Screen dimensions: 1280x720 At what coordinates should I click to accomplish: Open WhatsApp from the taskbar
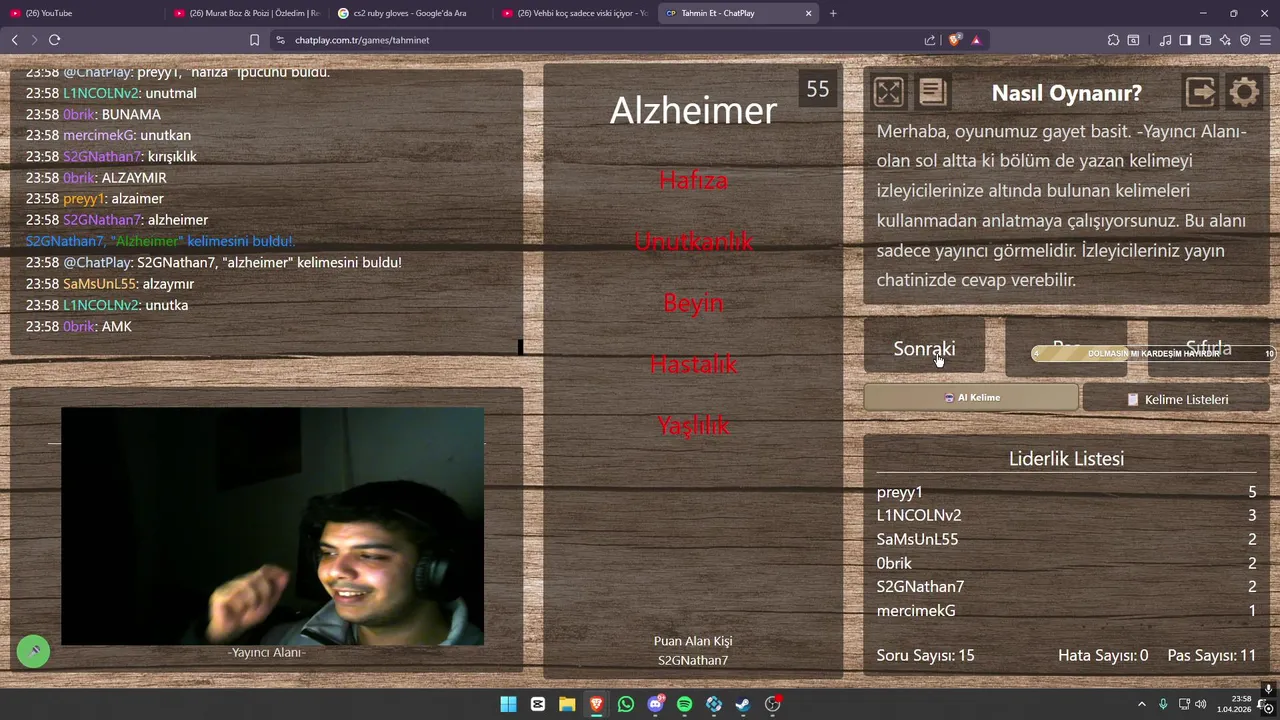626,704
